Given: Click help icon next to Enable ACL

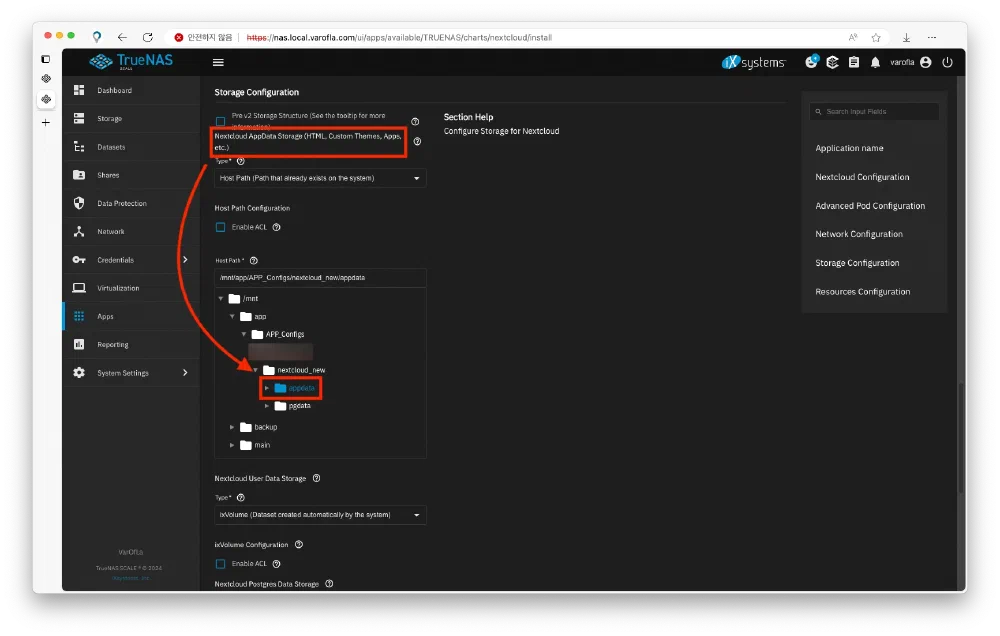Looking at the screenshot, I should [276, 227].
